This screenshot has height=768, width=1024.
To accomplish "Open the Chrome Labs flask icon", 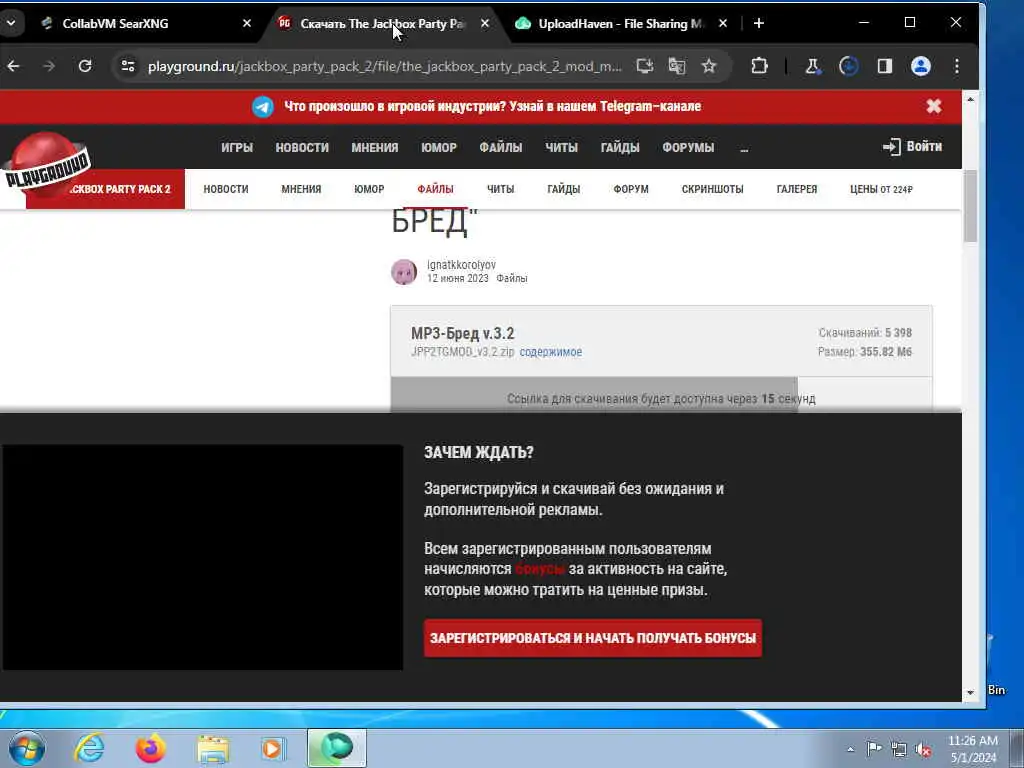I will (x=813, y=66).
